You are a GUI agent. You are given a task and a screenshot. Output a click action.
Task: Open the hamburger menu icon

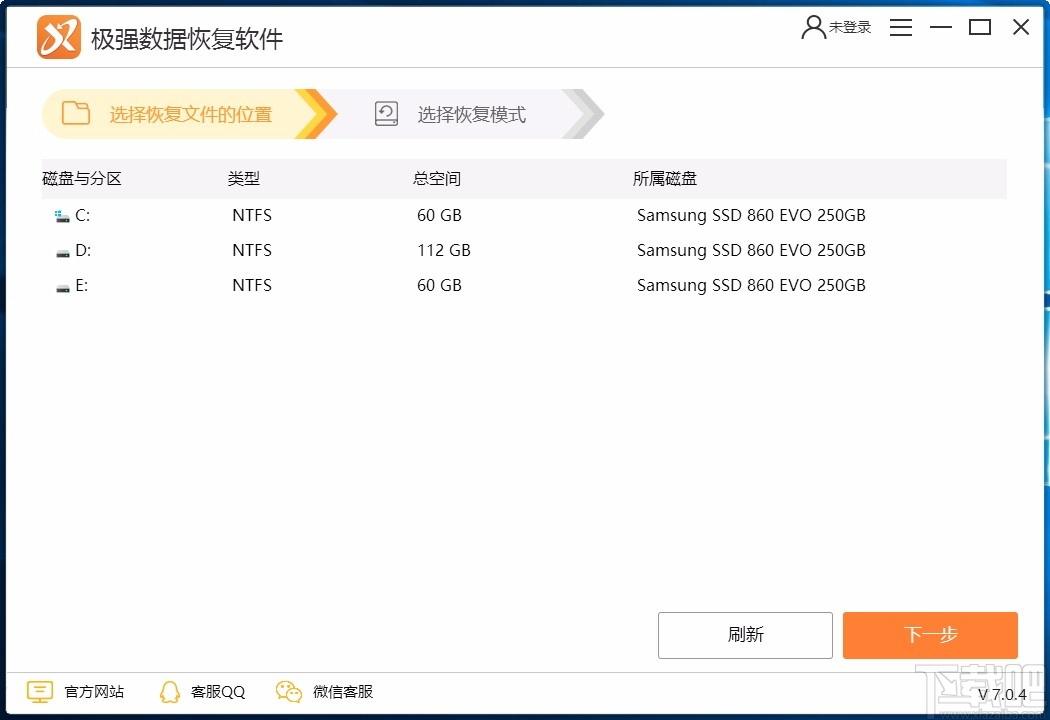[x=901, y=27]
